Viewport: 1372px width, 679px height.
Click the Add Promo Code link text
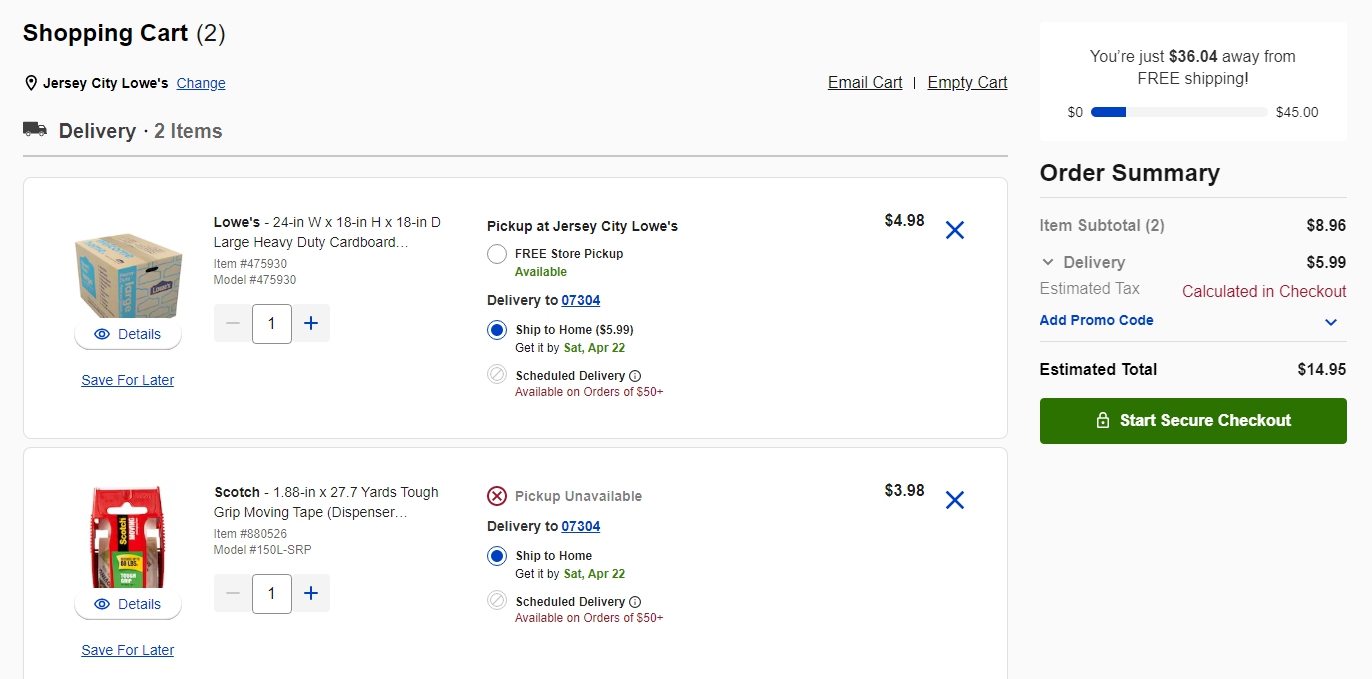click(1097, 321)
